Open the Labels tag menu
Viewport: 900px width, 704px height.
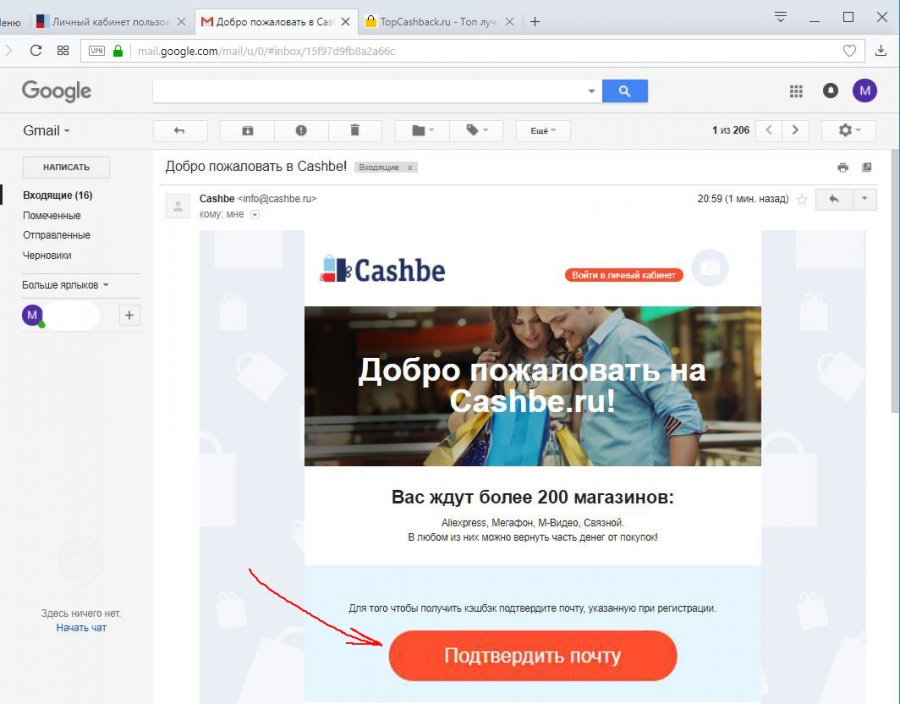click(476, 131)
